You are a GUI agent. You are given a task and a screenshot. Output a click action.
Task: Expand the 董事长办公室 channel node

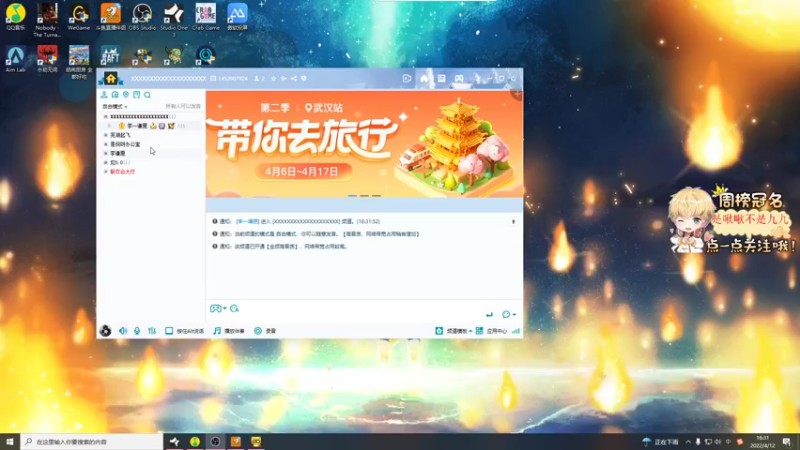[x=106, y=144]
